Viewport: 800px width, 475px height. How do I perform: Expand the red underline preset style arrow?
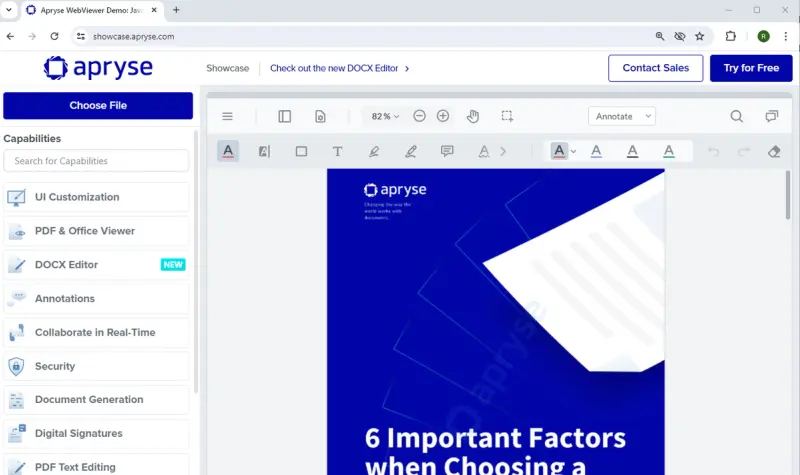click(573, 152)
